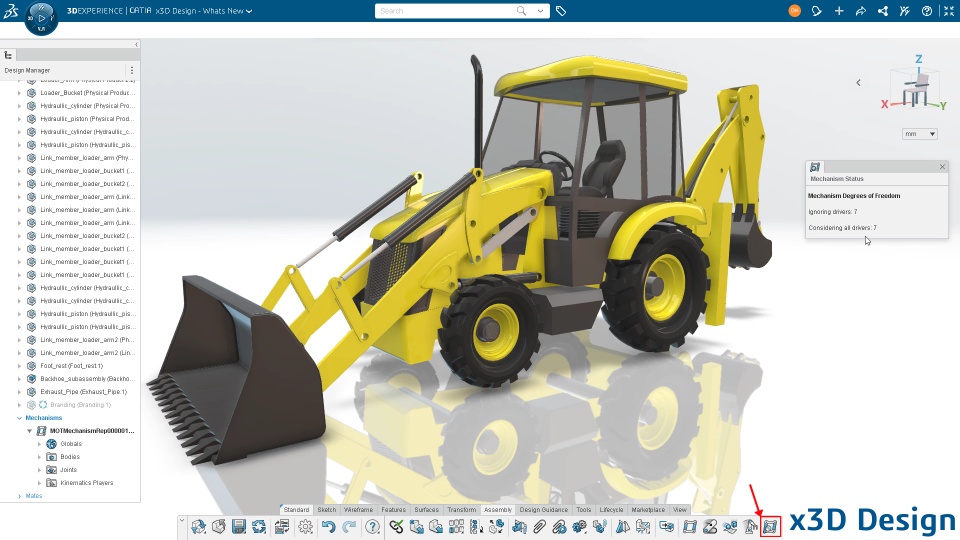The height and width of the screenshot is (540, 960).
Task: Open Design Manager three-dot options menu
Action: [x=132, y=70]
